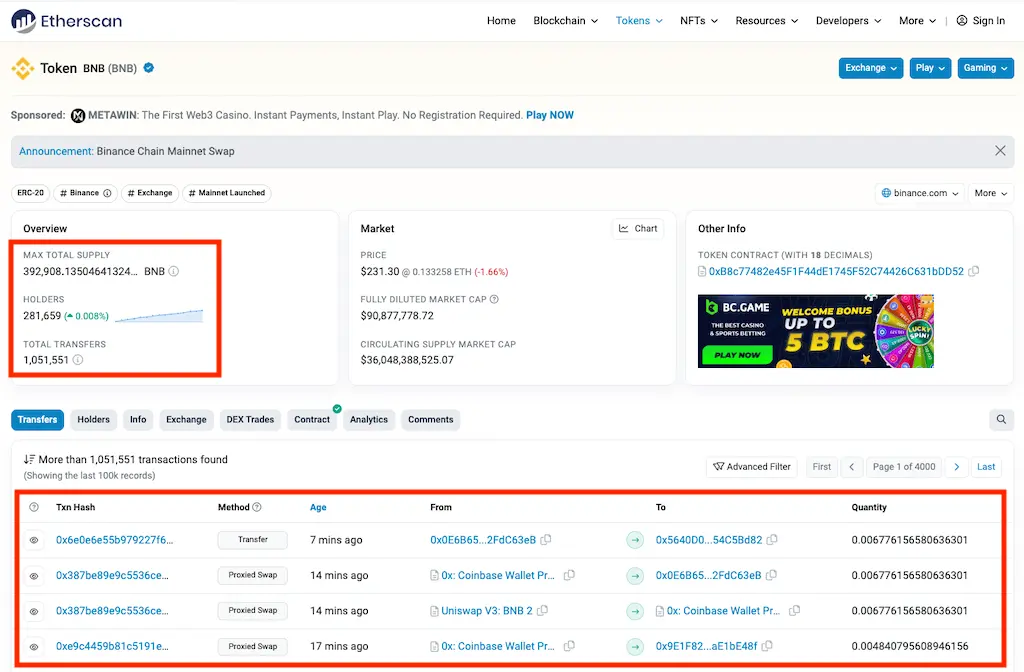Click the # Exchange tag
This screenshot has width=1024, height=672.
(x=150, y=193)
